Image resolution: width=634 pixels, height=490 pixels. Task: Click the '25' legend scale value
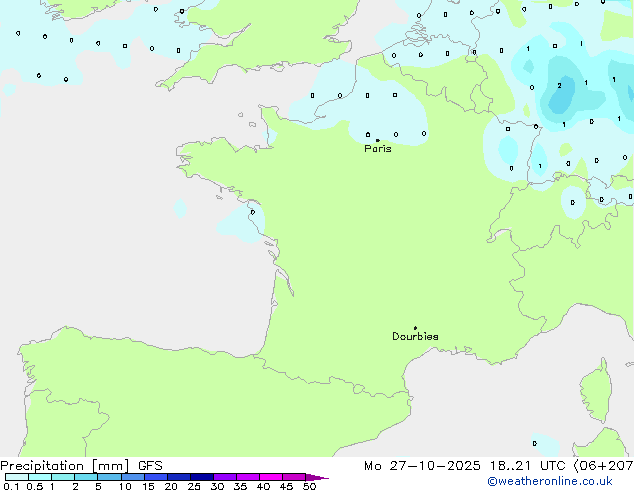coord(194,486)
